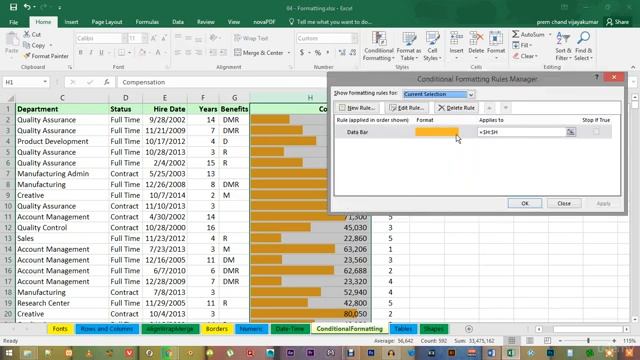Open the Customize Quick Access Toolbar arrow

coord(60,8)
